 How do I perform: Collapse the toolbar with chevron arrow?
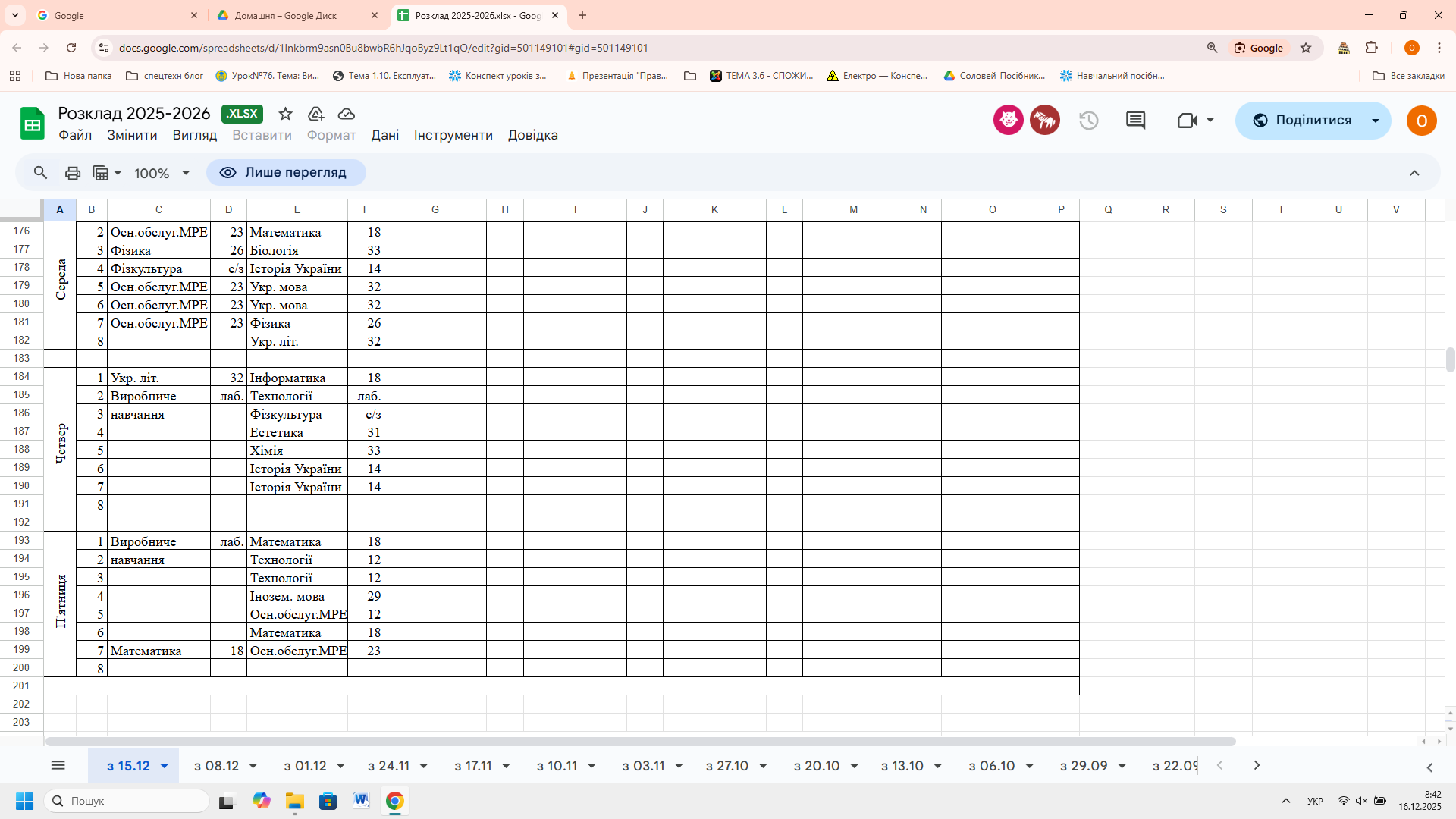[x=1414, y=173]
